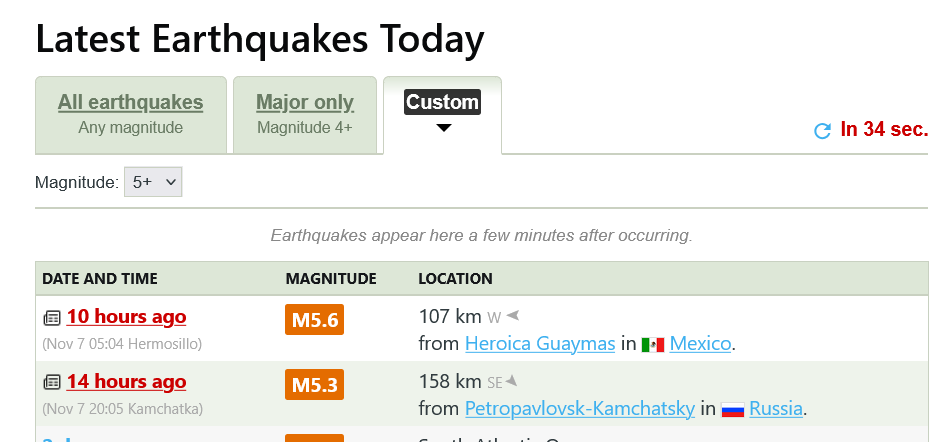Viewport: 952px width, 442px height.
Task: Select the Custom tab label
Action: [442, 102]
